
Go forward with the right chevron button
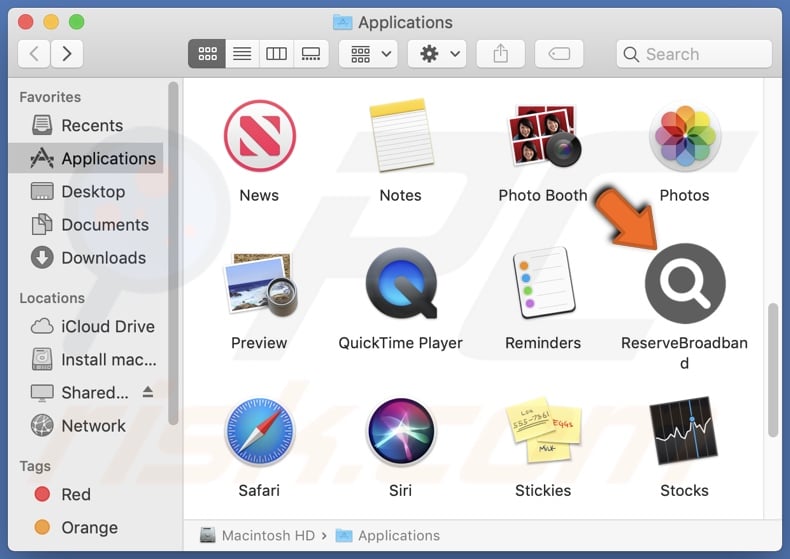pyautogui.click(x=67, y=53)
